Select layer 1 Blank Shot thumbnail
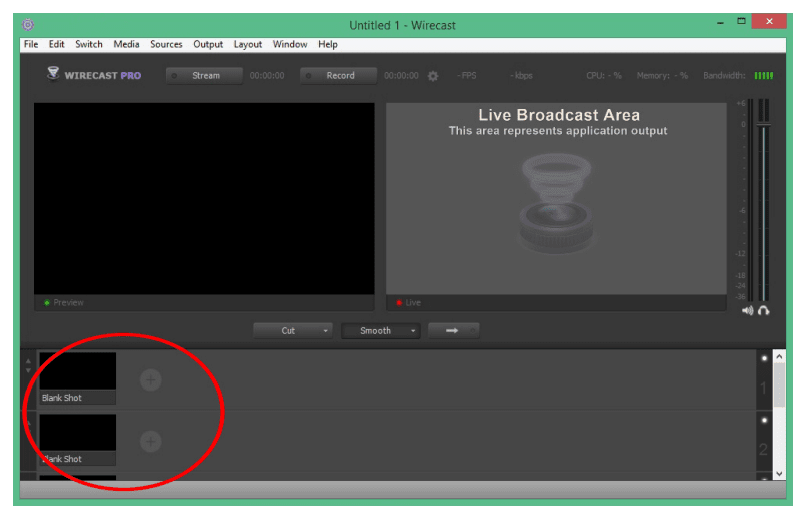The image size is (798, 512). (78, 378)
